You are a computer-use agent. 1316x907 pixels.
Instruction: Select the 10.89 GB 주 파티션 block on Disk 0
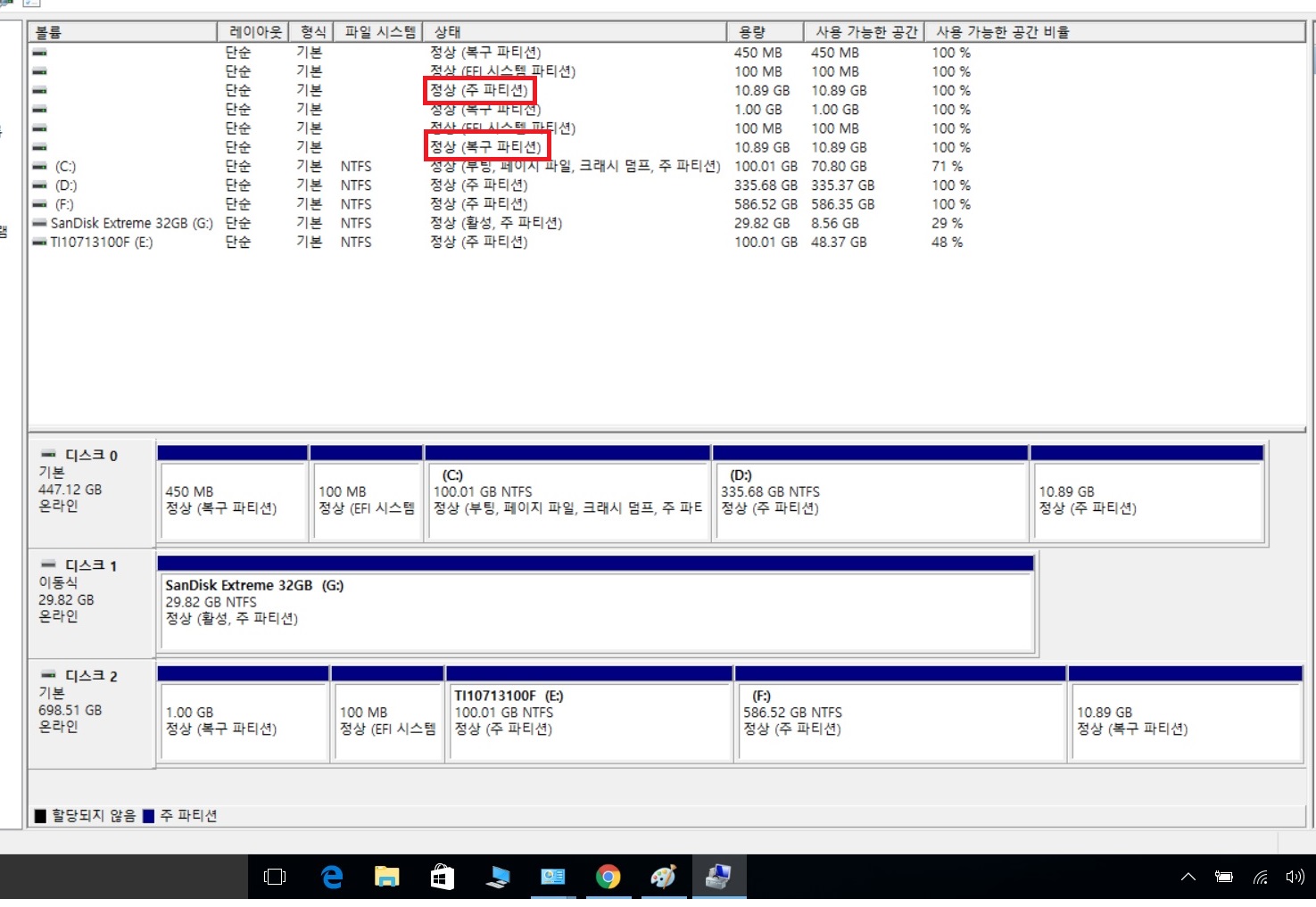pyautogui.click(x=1147, y=493)
